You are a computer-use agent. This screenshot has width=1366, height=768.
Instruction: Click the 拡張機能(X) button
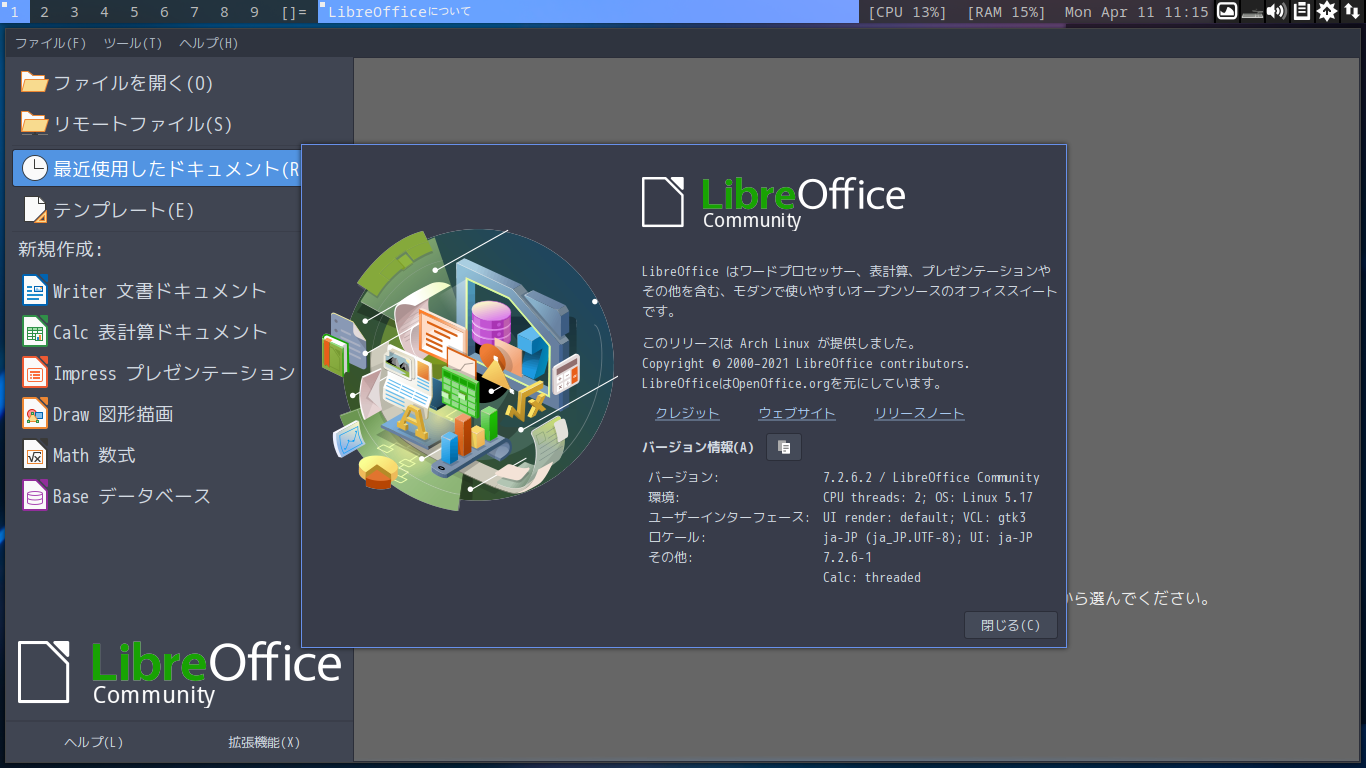264,742
